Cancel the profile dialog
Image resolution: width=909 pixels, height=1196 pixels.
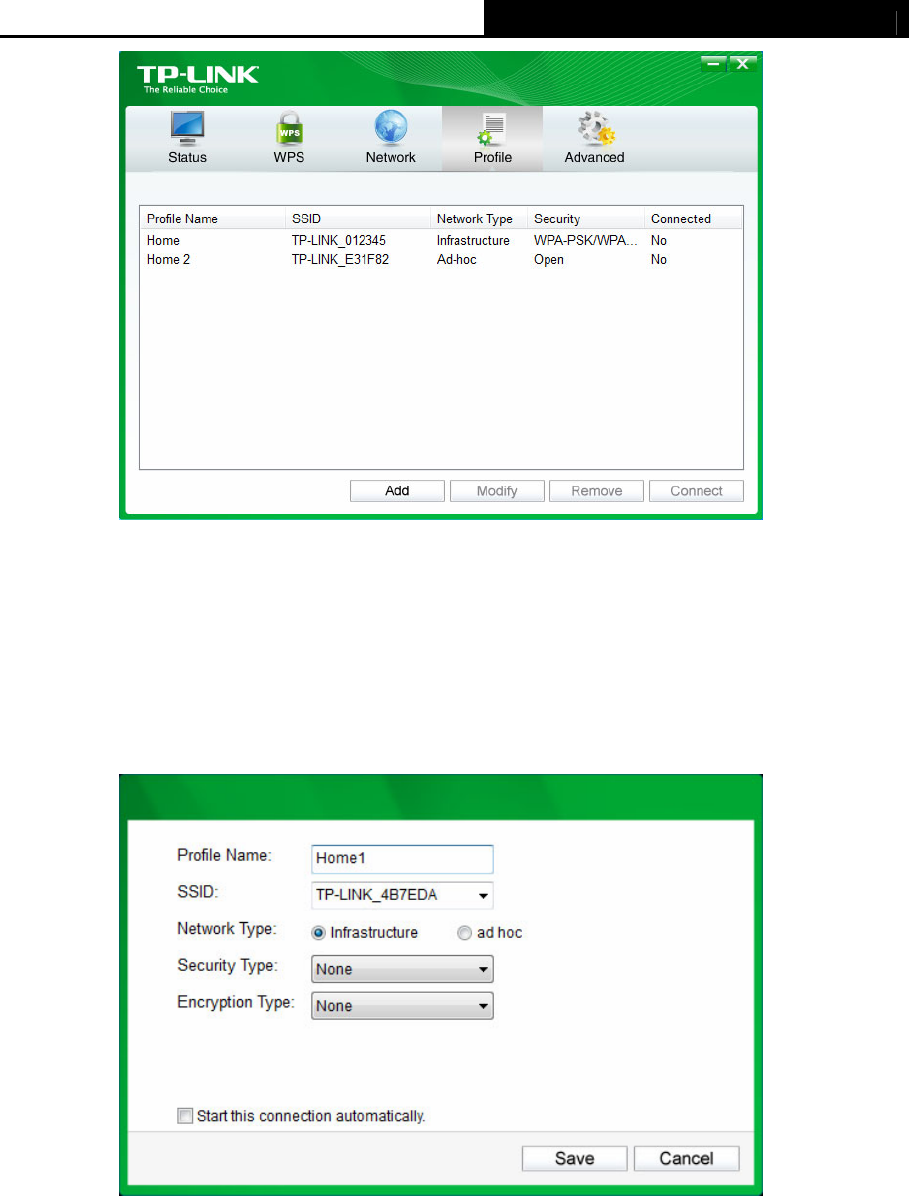tap(686, 1158)
